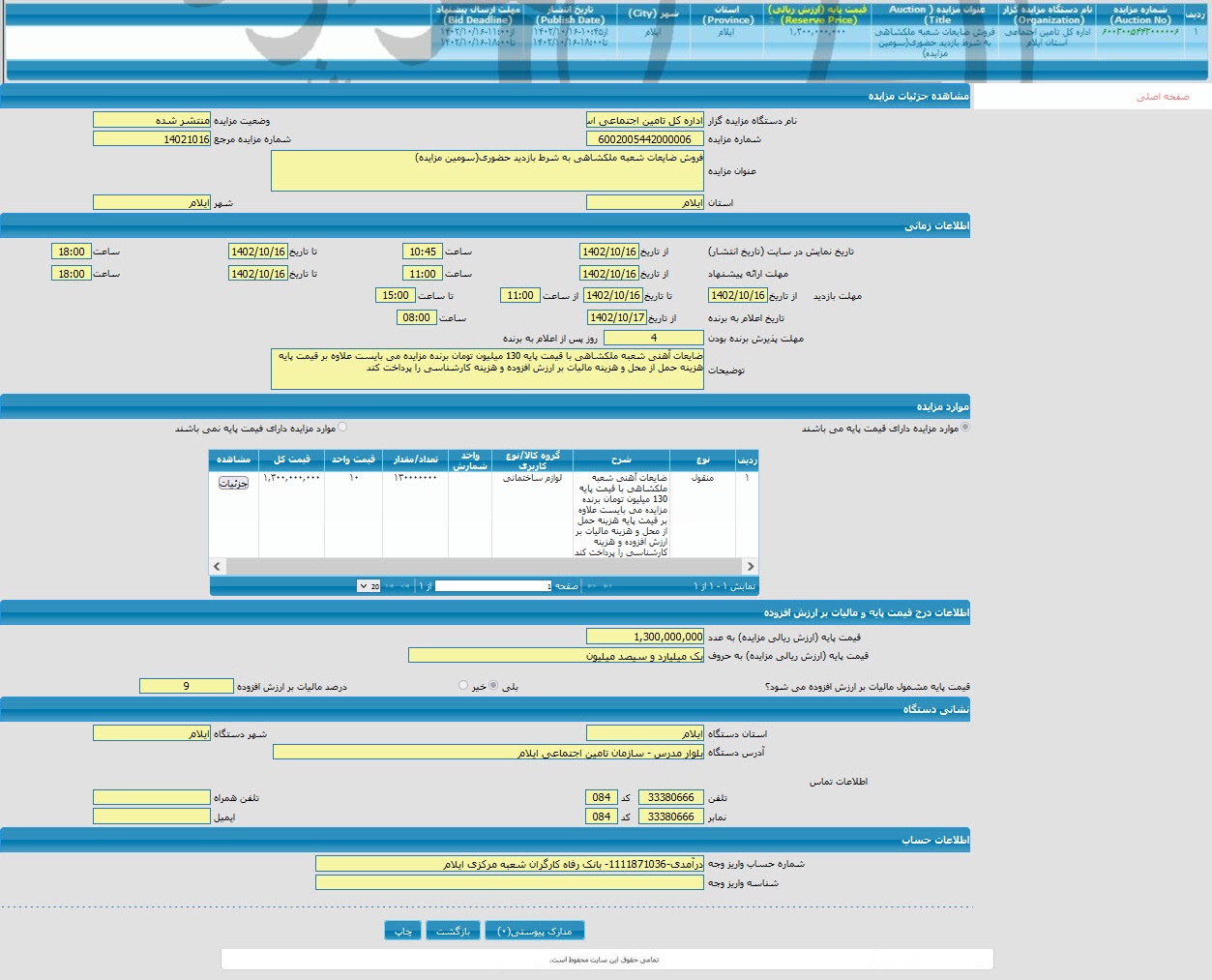The height and width of the screenshot is (980, 1212).
Task: Open 'صفحه اصلی' home page link
Action: click(1163, 97)
